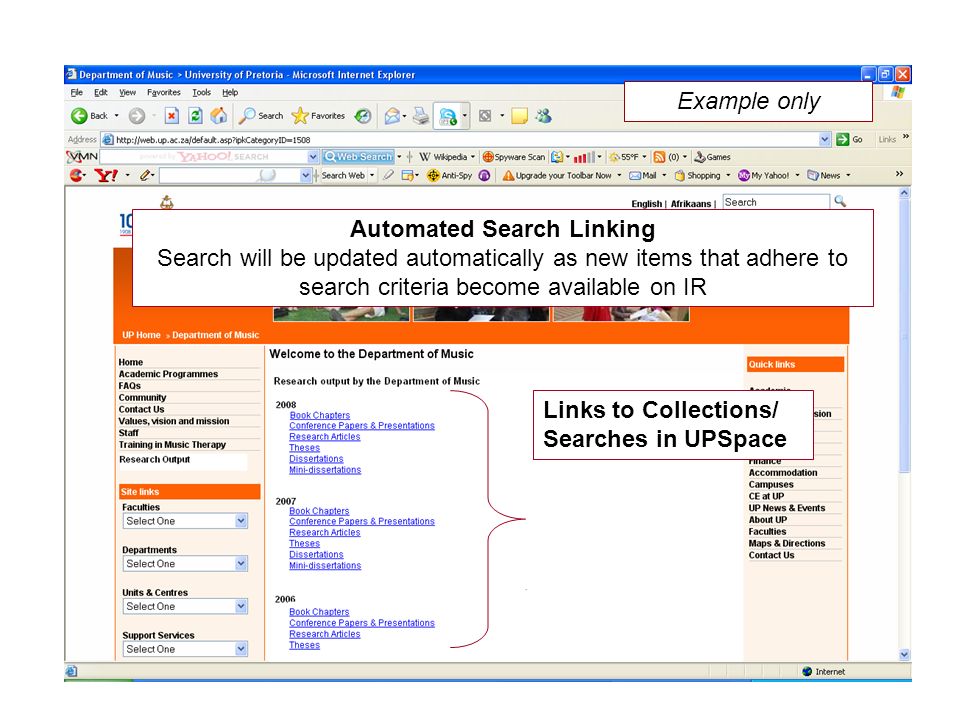Run Spyware Scan toolbar button
Image resolution: width=960 pixels, height=720 pixels.
coord(514,157)
